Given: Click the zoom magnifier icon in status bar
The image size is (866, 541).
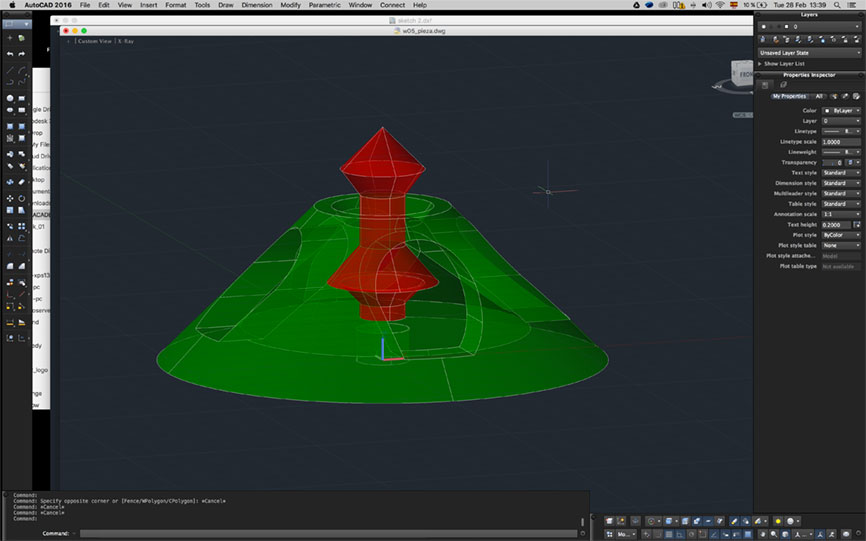Looking at the screenshot, I should pyautogui.click(x=774, y=534).
